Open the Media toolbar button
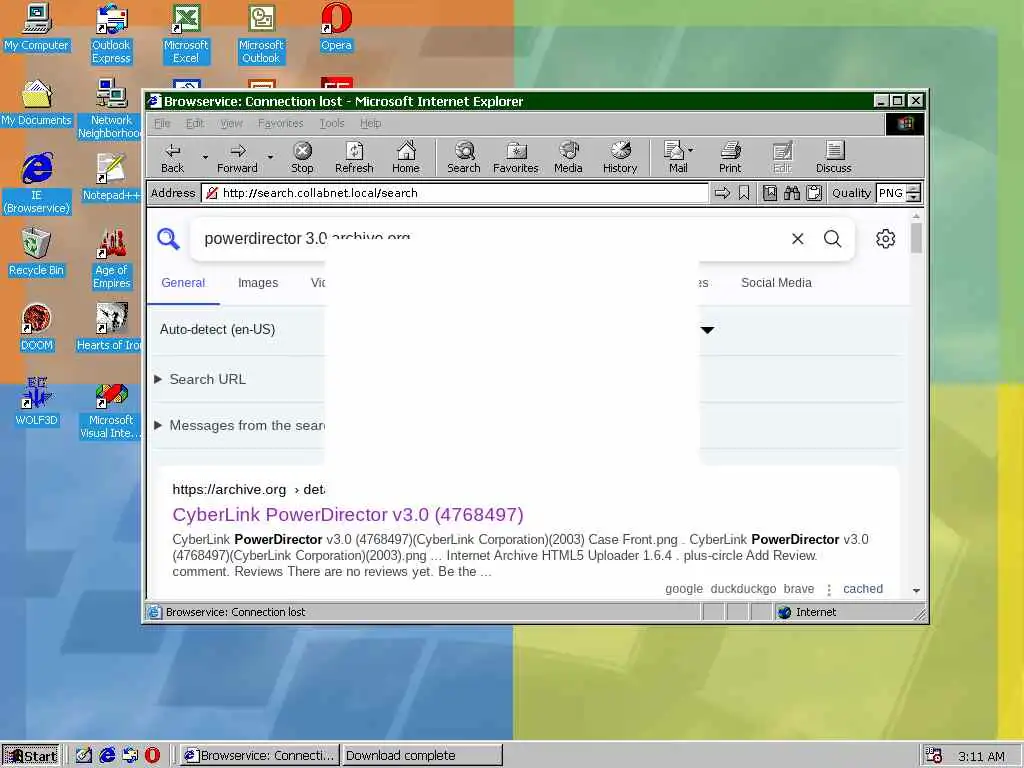1024x768 pixels. coord(568,157)
